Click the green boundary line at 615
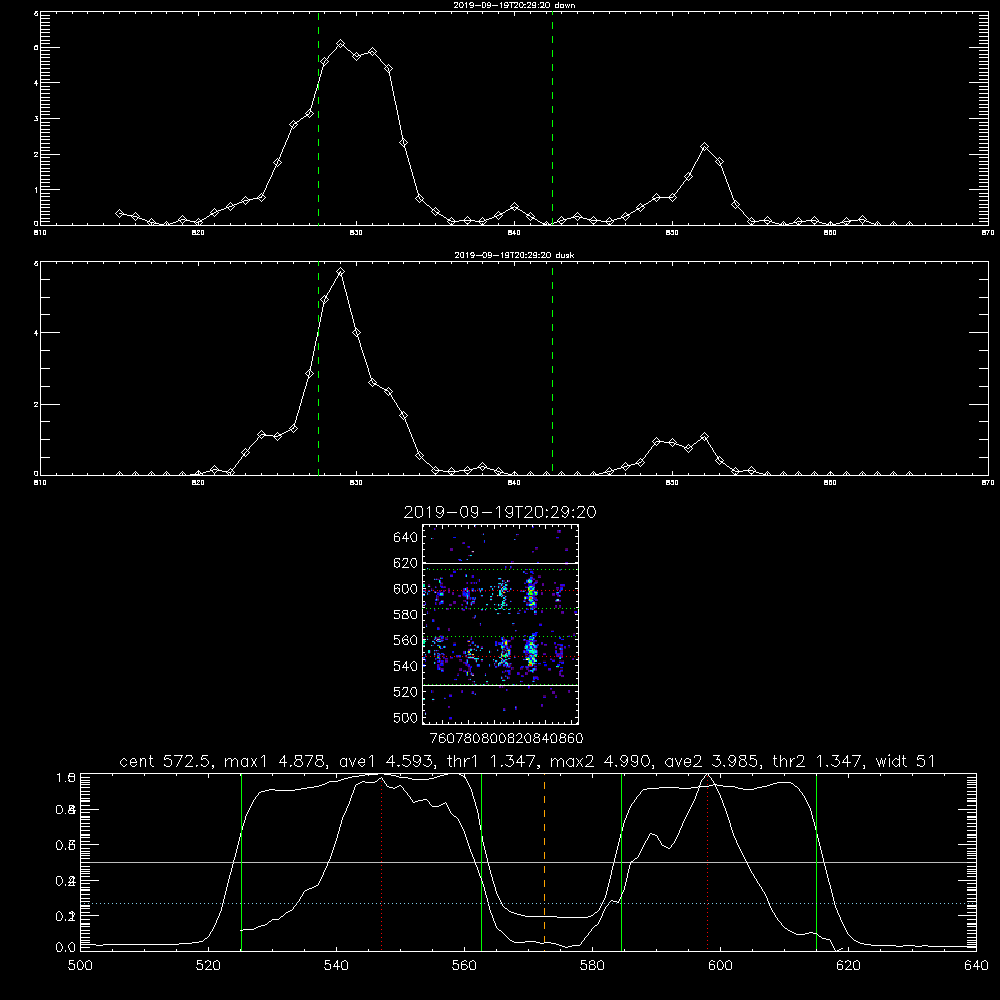Viewport: 1000px width, 1000px height. click(x=816, y=861)
